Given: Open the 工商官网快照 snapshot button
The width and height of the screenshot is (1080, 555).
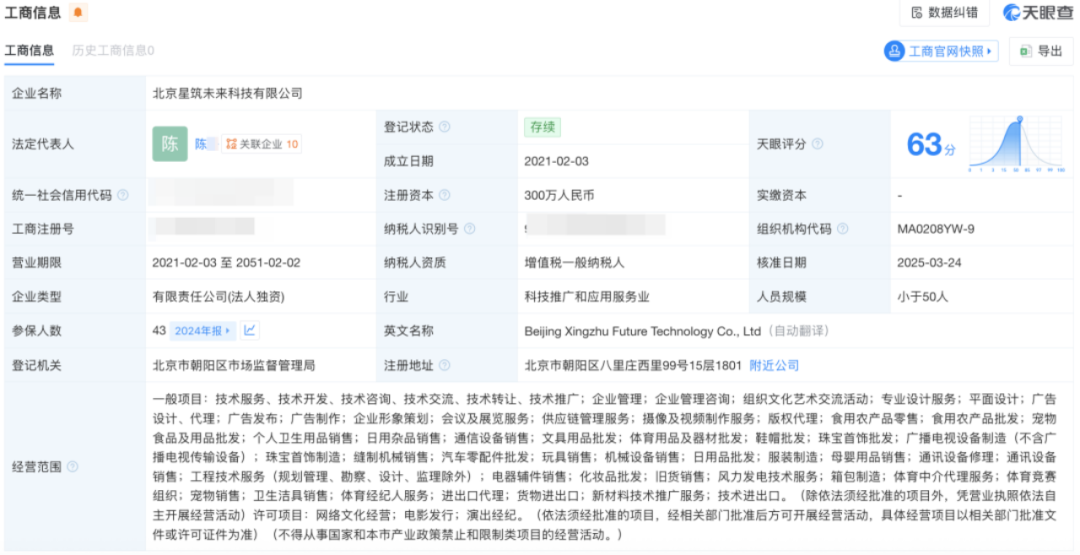Looking at the screenshot, I should pyautogui.click(x=940, y=51).
